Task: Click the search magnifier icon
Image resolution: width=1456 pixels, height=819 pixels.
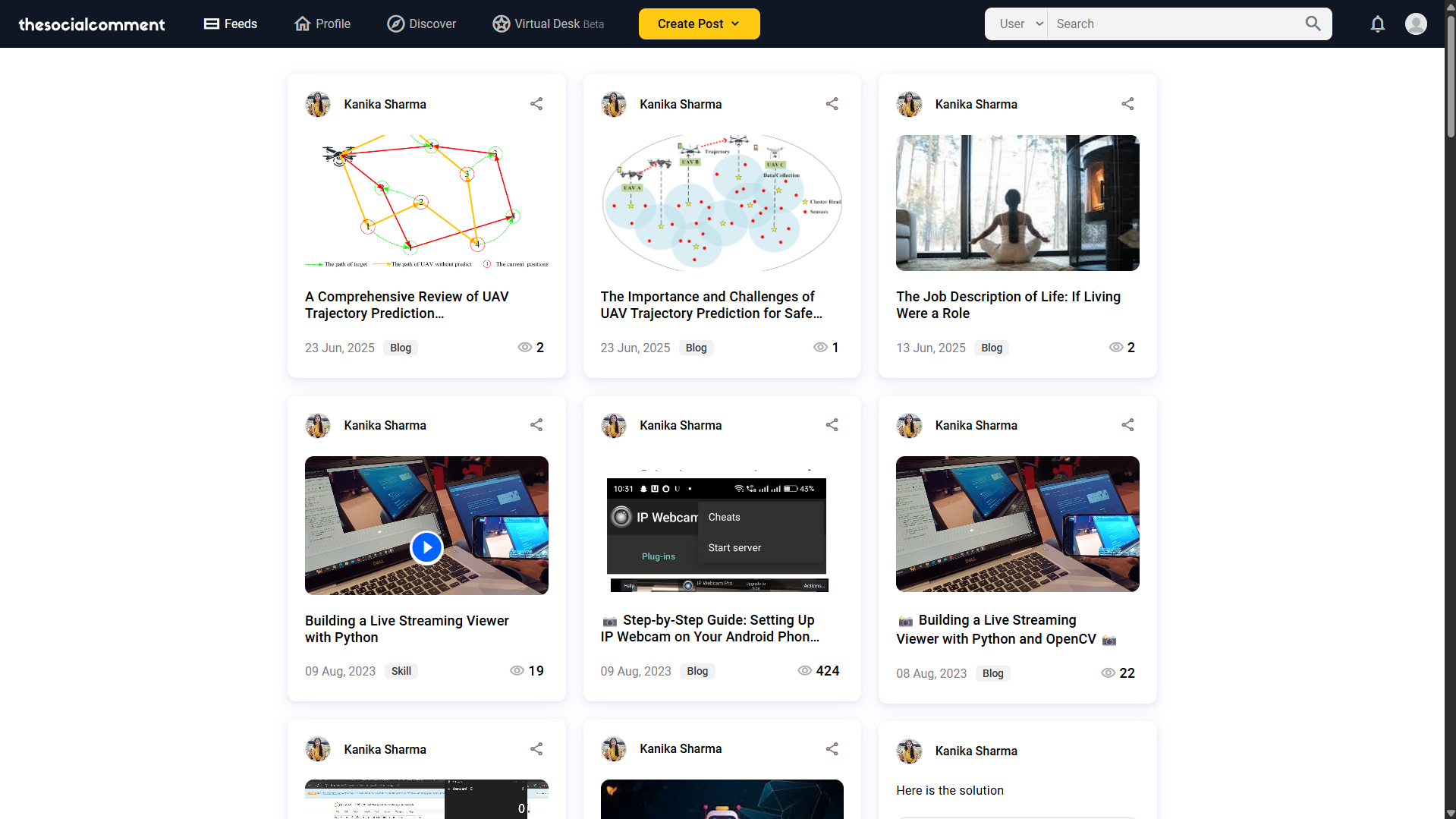Action: (1313, 24)
